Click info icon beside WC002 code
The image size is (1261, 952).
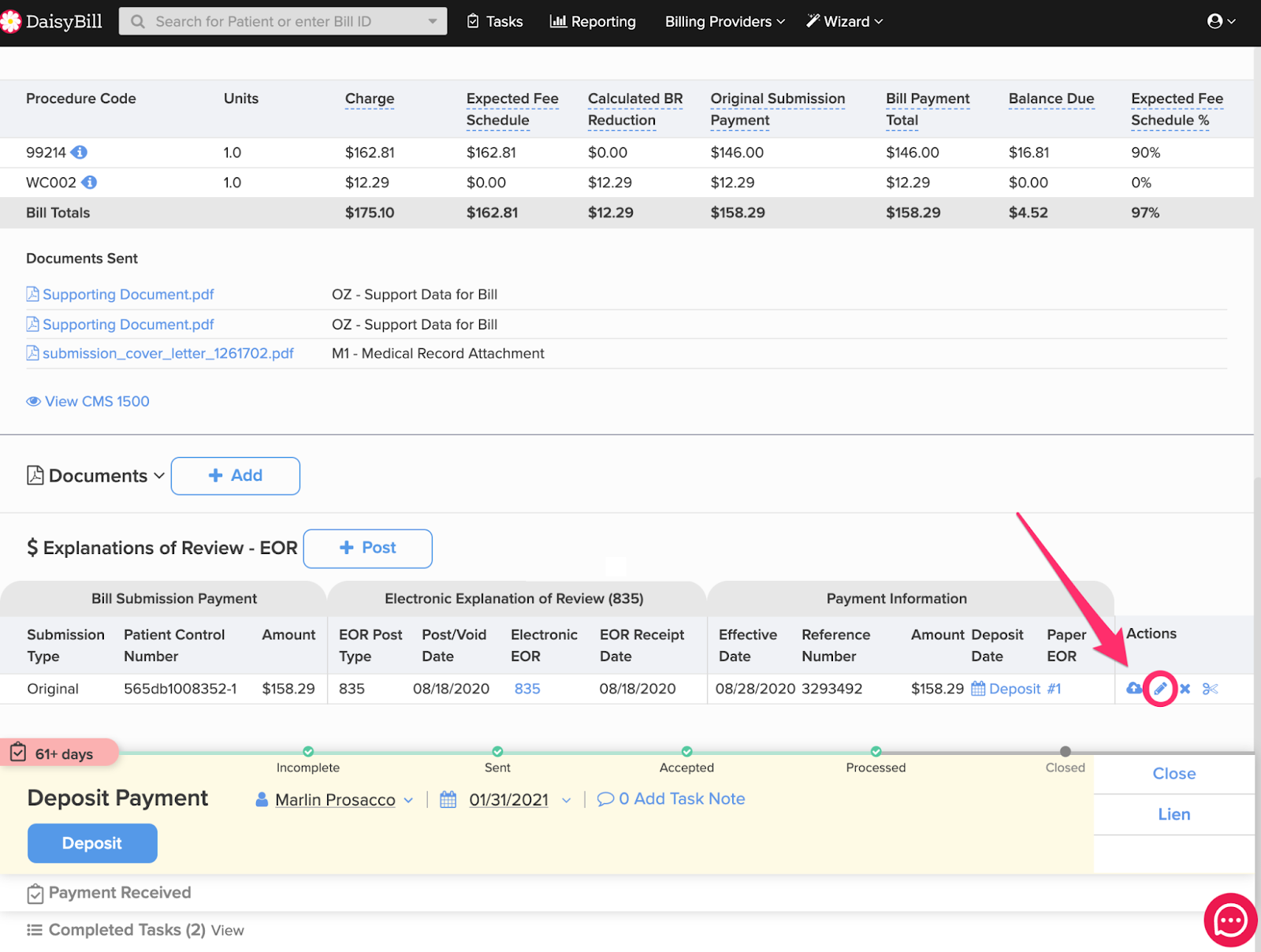pyautogui.click(x=90, y=182)
